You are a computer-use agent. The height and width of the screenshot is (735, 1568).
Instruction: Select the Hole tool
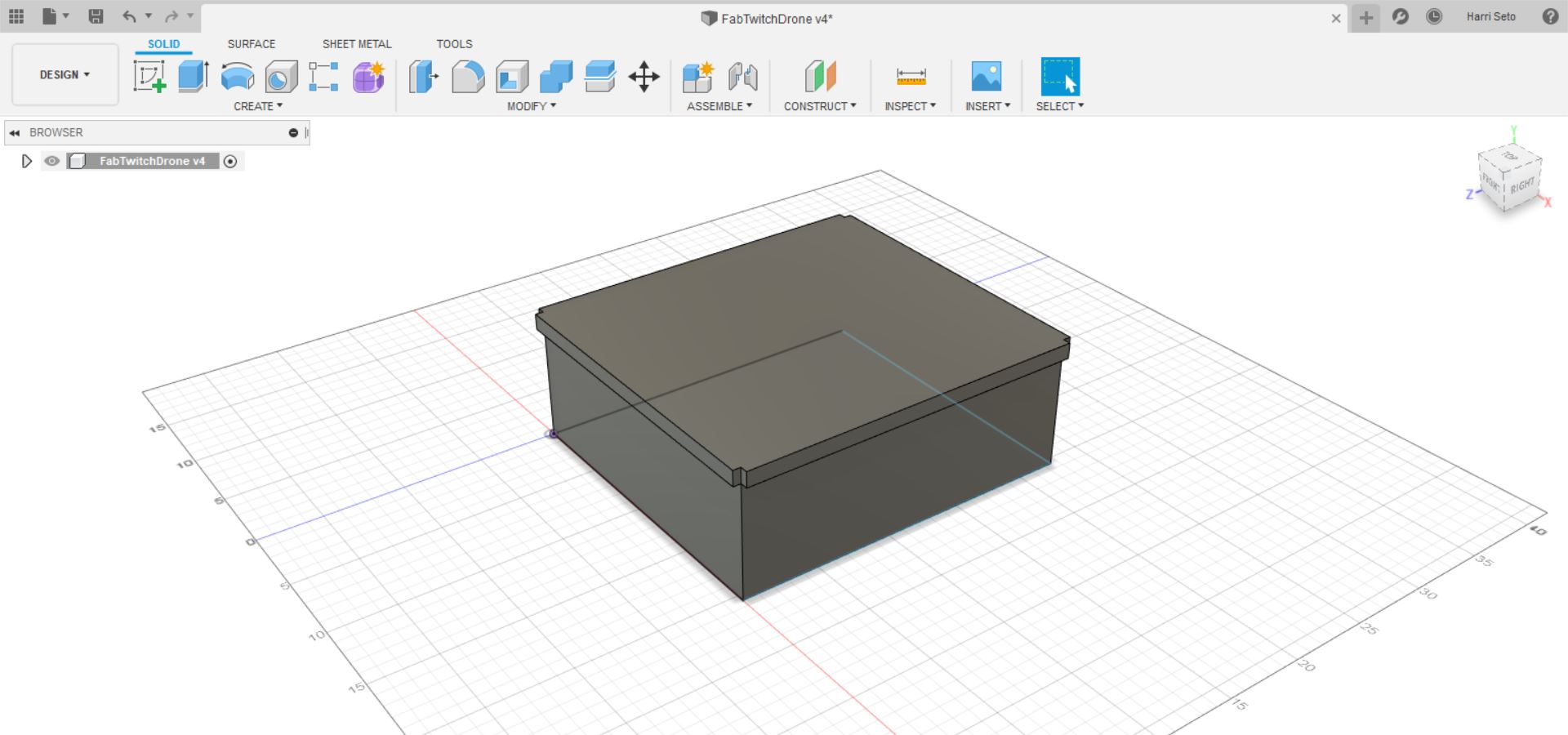pyautogui.click(x=282, y=77)
